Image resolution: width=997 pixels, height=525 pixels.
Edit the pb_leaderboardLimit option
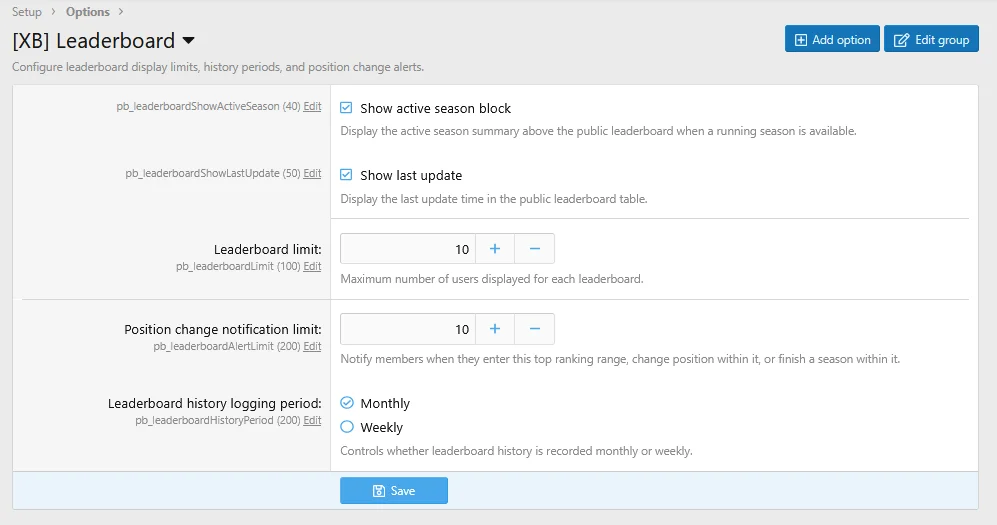[x=312, y=266]
